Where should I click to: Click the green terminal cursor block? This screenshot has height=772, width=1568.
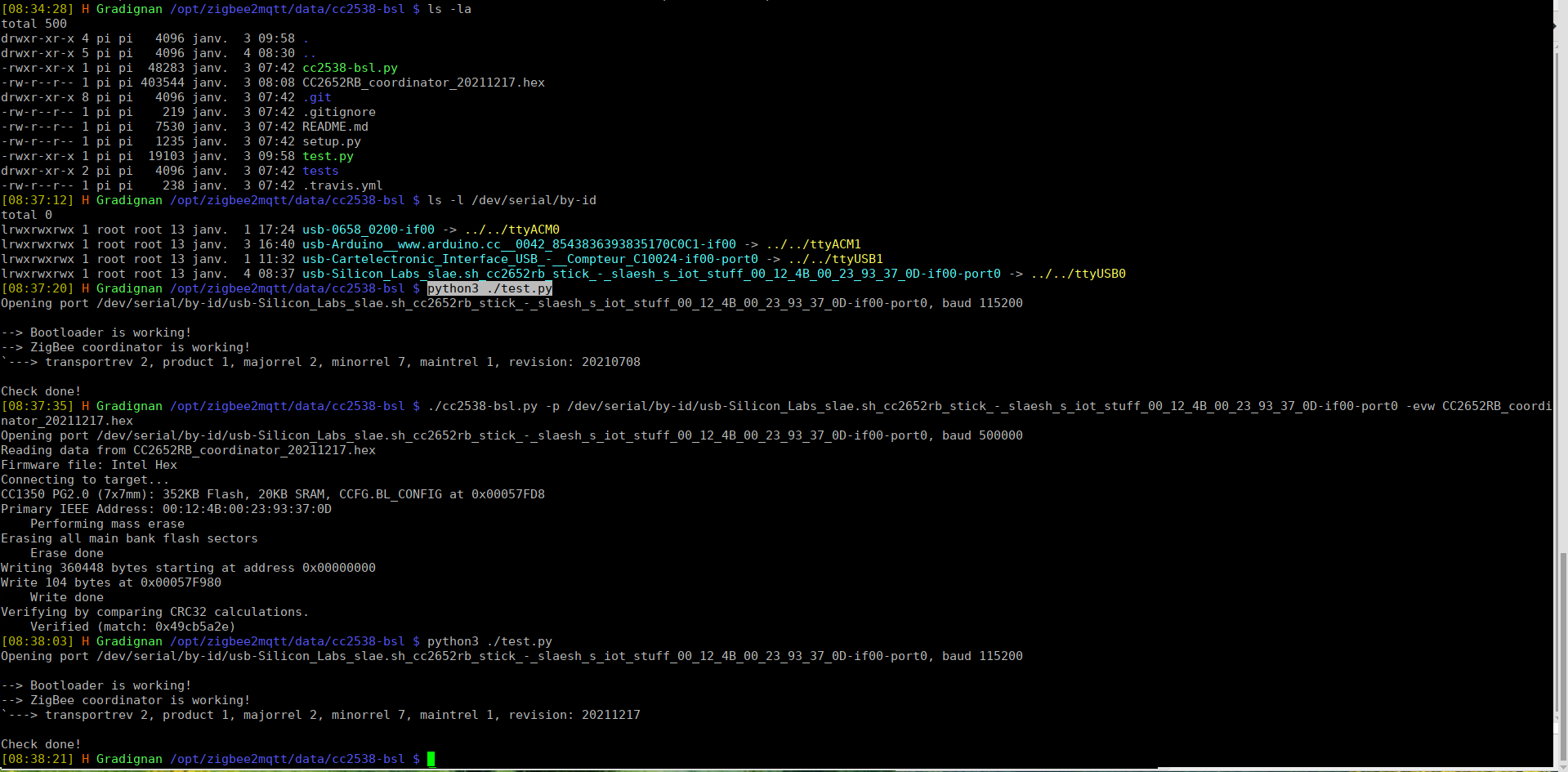(x=431, y=759)
